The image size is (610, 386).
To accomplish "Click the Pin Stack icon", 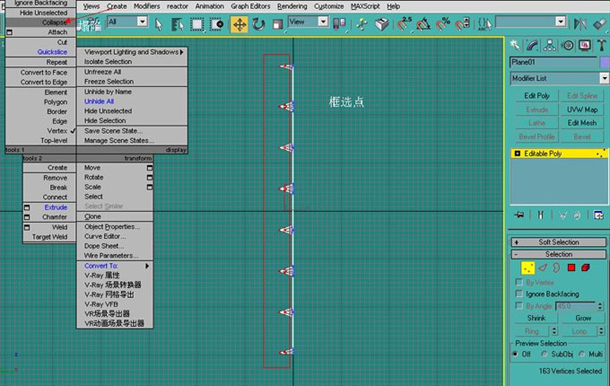I will pyautogui.click(x=519, y=215).
